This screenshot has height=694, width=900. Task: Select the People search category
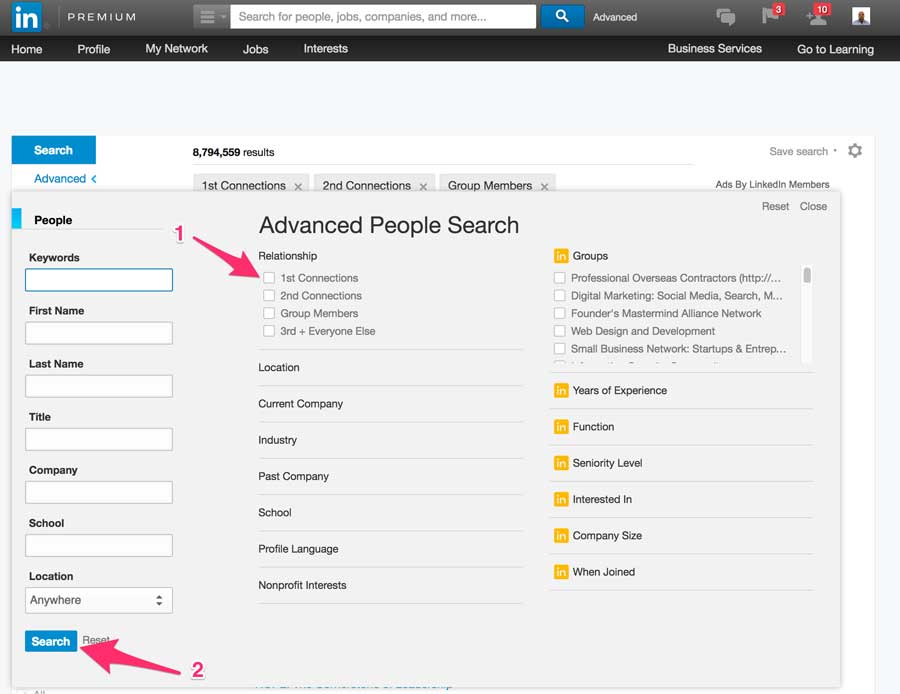(x=53, y=220)
